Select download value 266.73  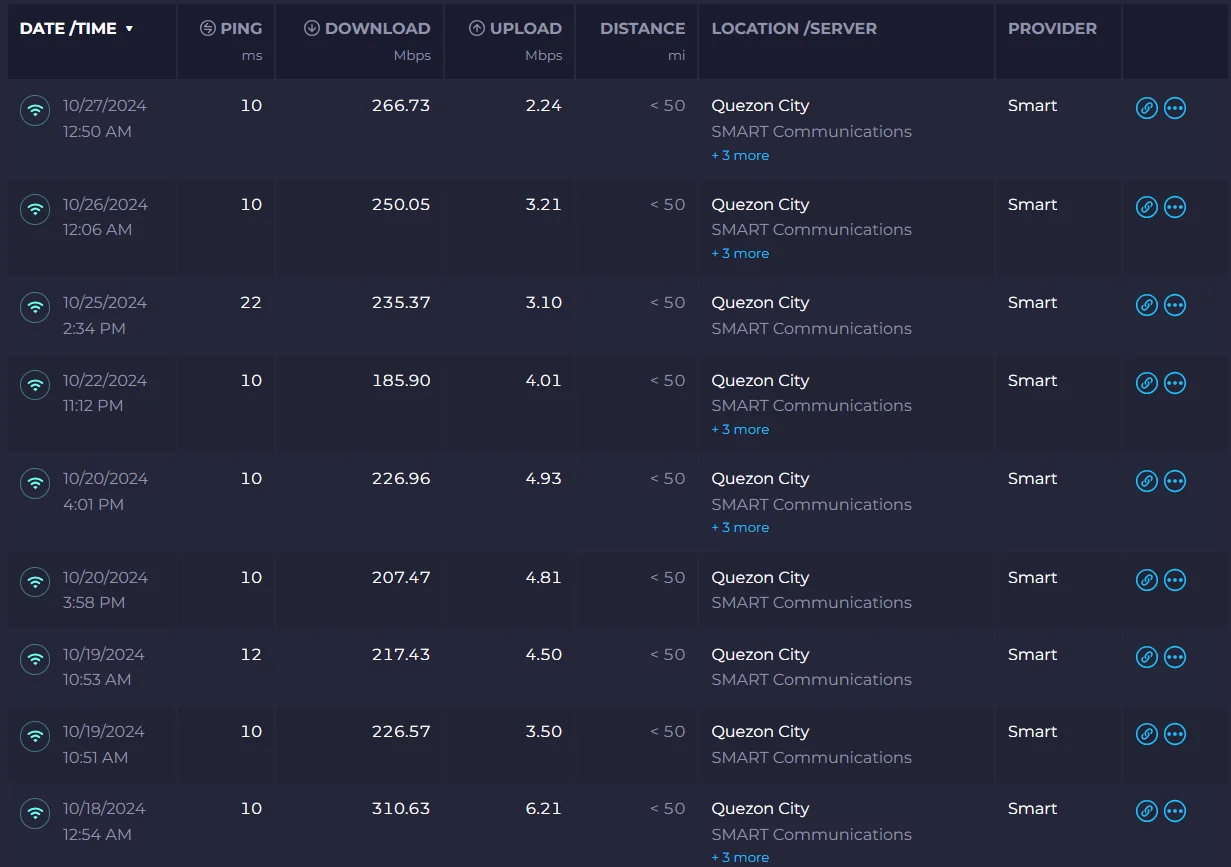pos(401,106)
